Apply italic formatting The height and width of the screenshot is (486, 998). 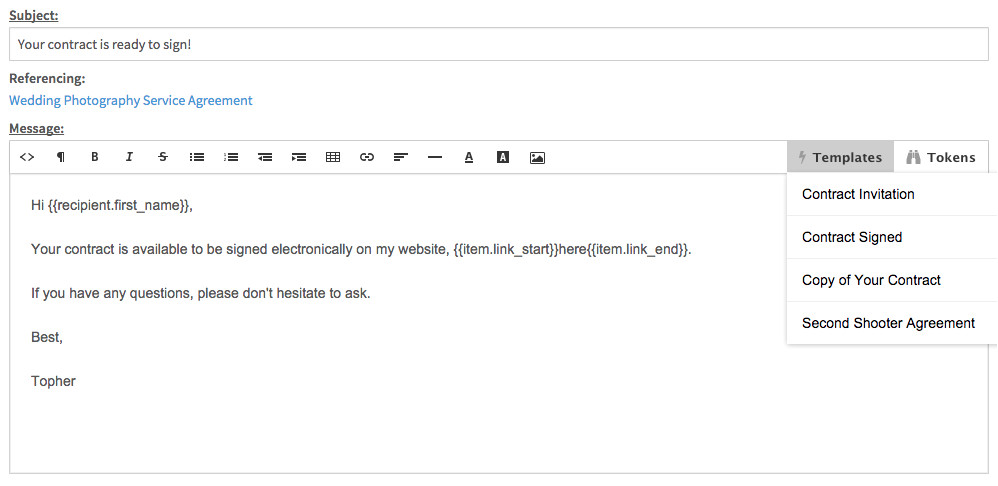[x=129, y=157]
